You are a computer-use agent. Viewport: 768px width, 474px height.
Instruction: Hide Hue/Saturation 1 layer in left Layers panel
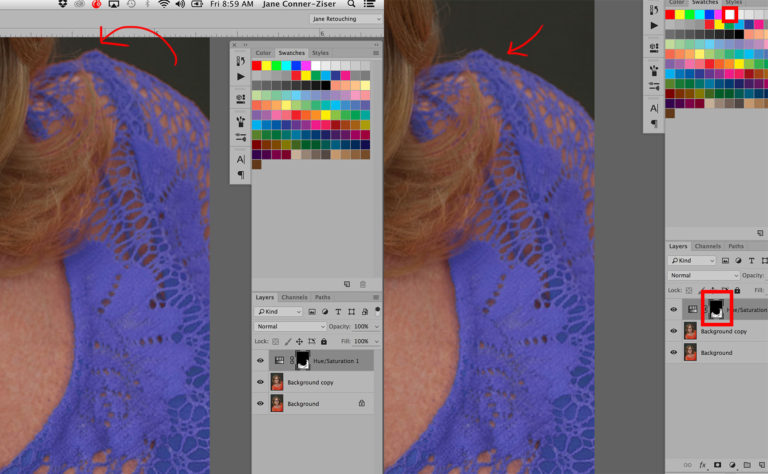point(260,360)
